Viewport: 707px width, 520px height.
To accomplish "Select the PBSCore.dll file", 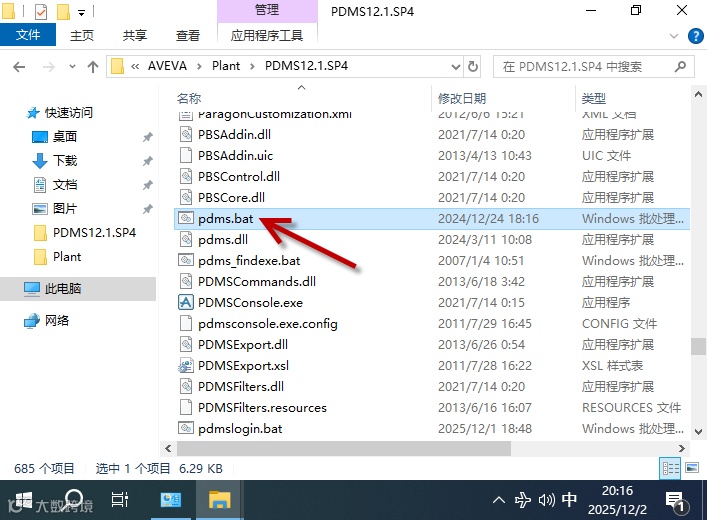I will tap(231, 198).
